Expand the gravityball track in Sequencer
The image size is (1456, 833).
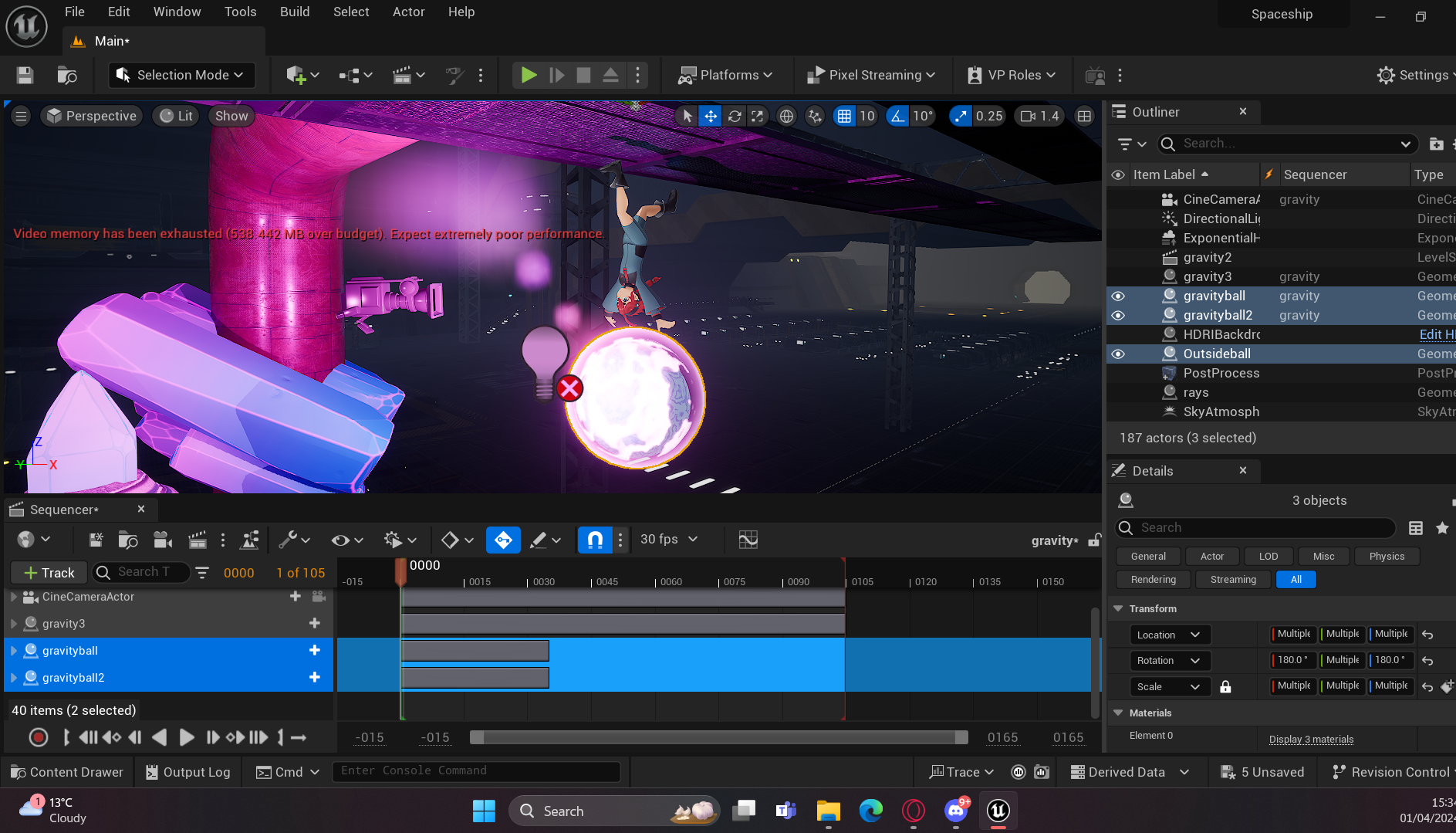coord(13,651)
